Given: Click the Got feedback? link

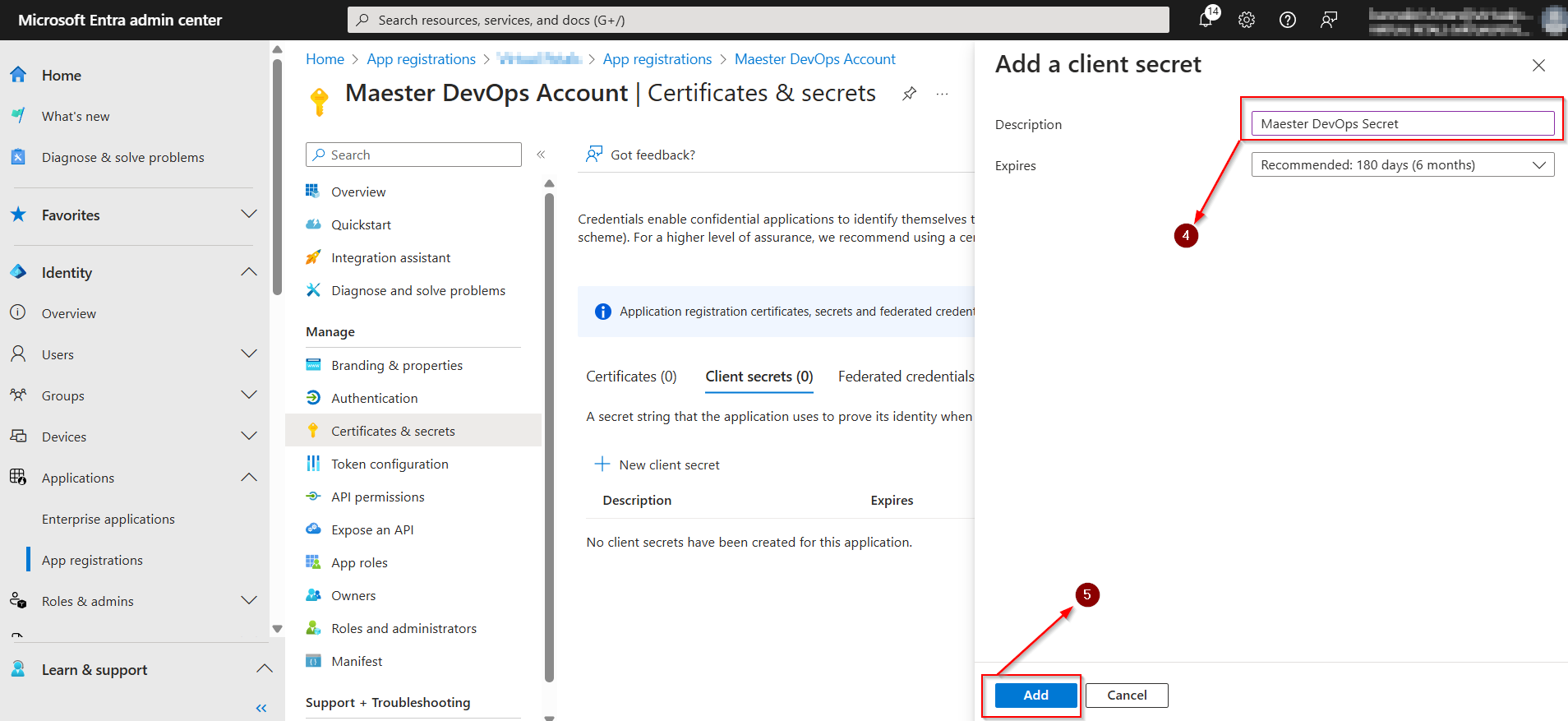Looking at the screenshot, I should click(x=641, y=155).
